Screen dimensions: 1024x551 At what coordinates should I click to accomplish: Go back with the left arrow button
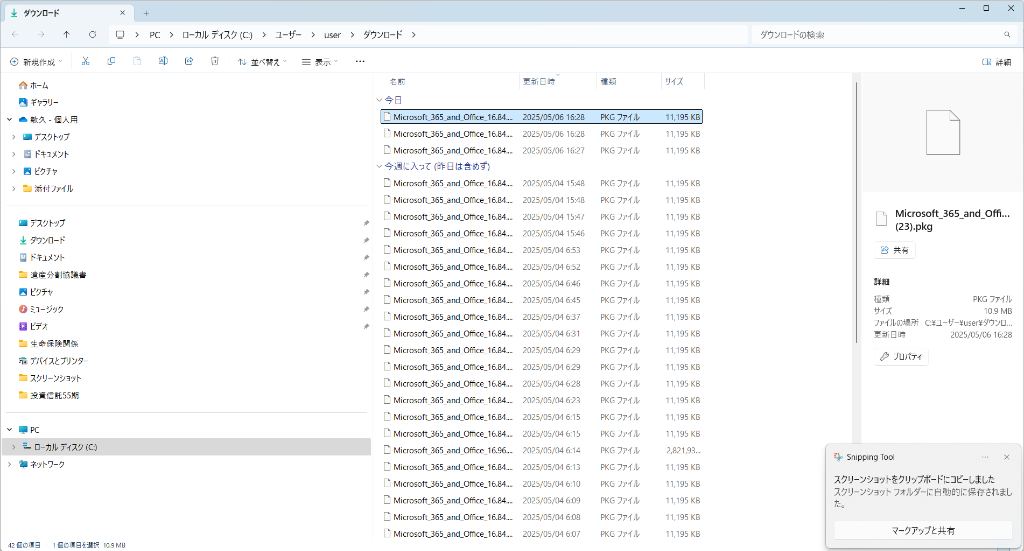(16, 35)
